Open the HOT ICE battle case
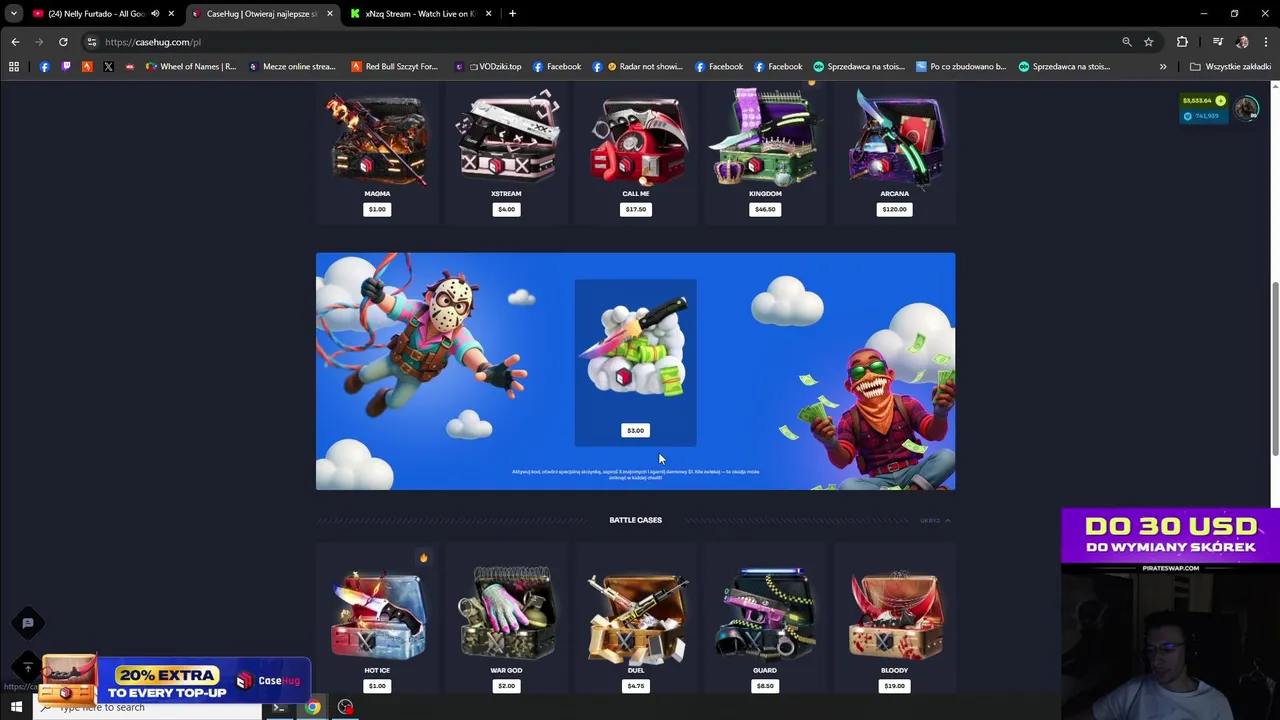Viewport: 1280px width, 720px height. (377, 615)
